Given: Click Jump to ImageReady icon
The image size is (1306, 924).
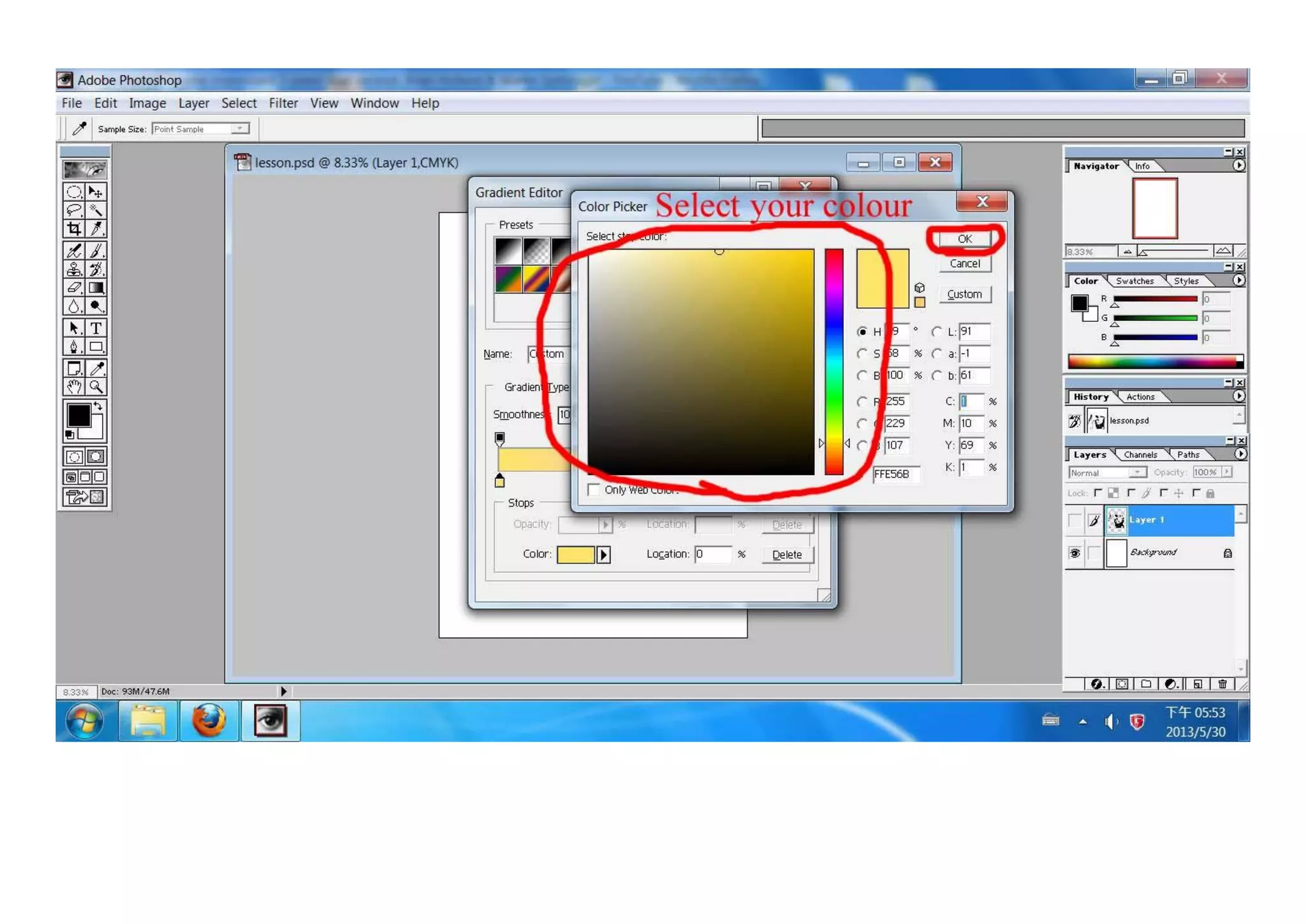Looking at the screenshot, I should [85, 497].
